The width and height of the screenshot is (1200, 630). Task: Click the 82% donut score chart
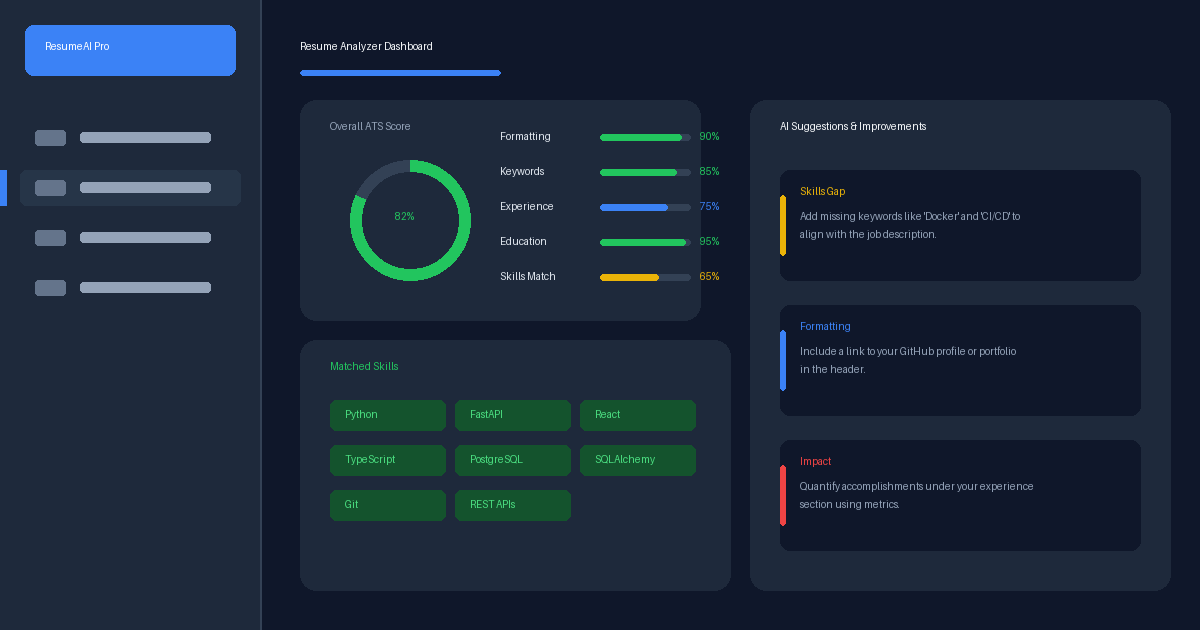point(410,220)
